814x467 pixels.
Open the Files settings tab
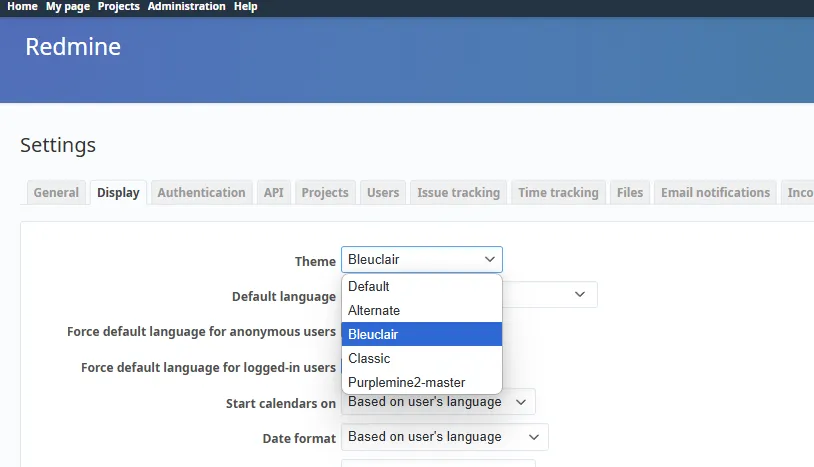tap(630, 192)
